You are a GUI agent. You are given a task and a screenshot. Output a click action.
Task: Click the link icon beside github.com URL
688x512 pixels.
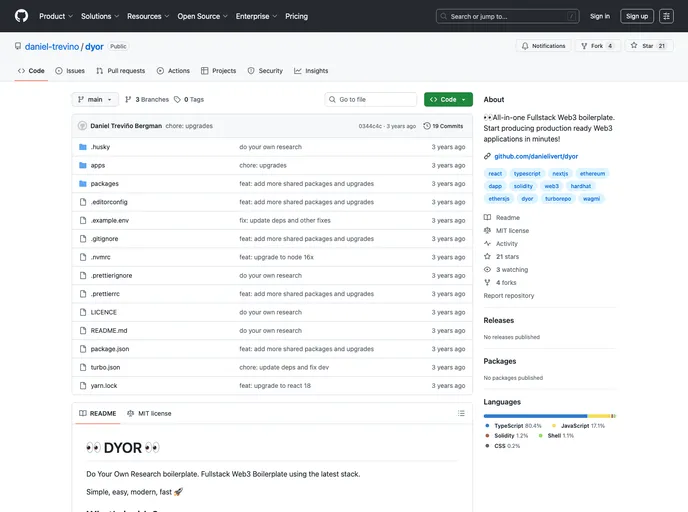487,156
